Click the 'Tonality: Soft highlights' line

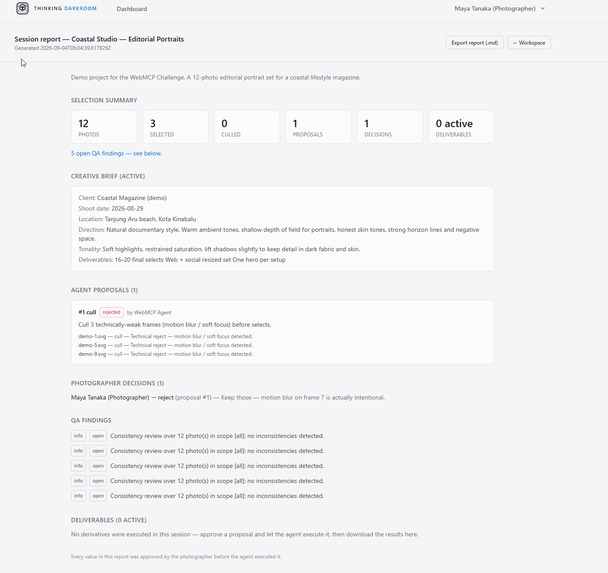(x=219, y=249)
